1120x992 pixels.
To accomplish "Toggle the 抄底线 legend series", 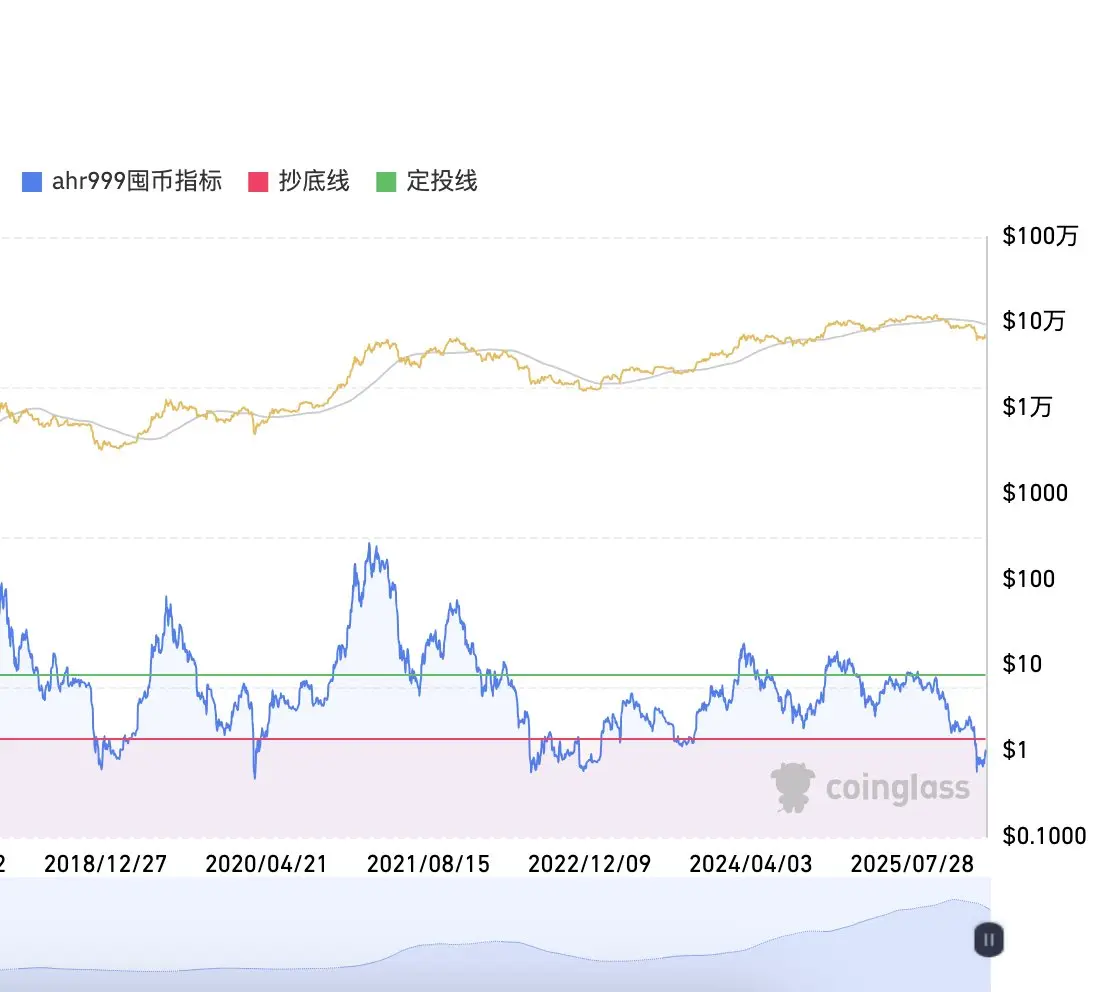I will pos(299,181).
